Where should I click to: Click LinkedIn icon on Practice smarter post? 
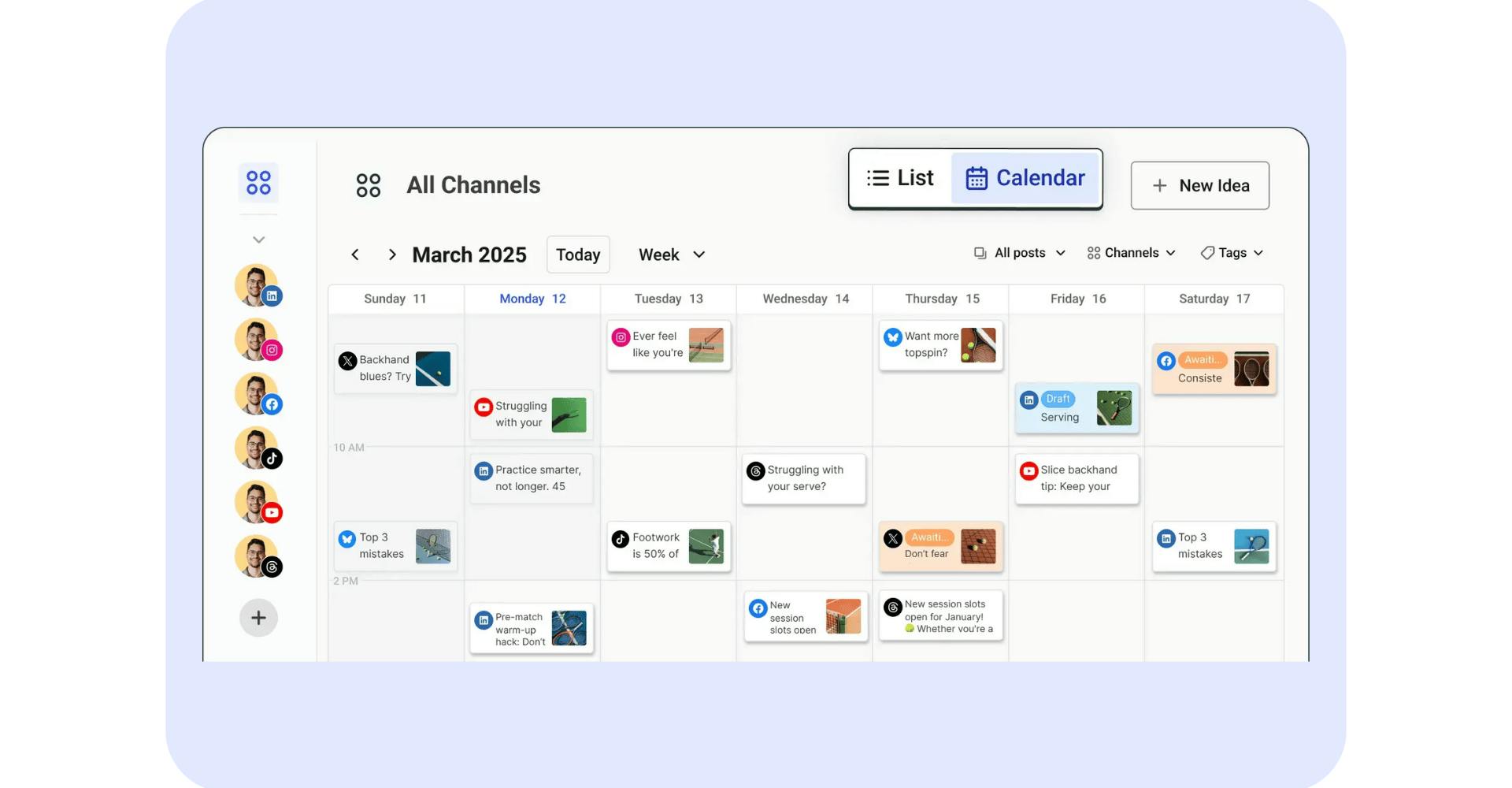pos(484,471)
